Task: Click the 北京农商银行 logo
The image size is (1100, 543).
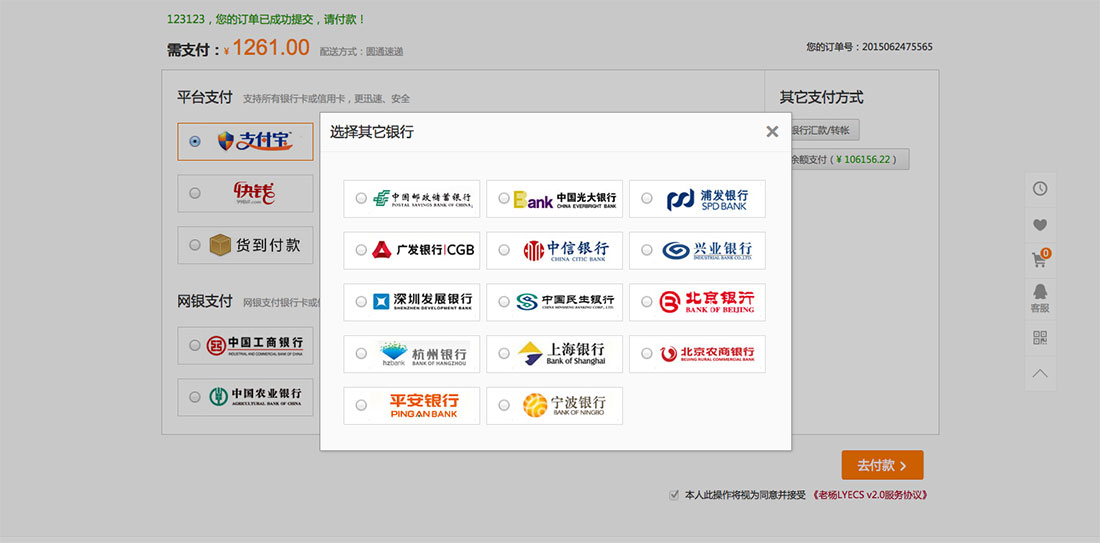Action: coord(707,354)
